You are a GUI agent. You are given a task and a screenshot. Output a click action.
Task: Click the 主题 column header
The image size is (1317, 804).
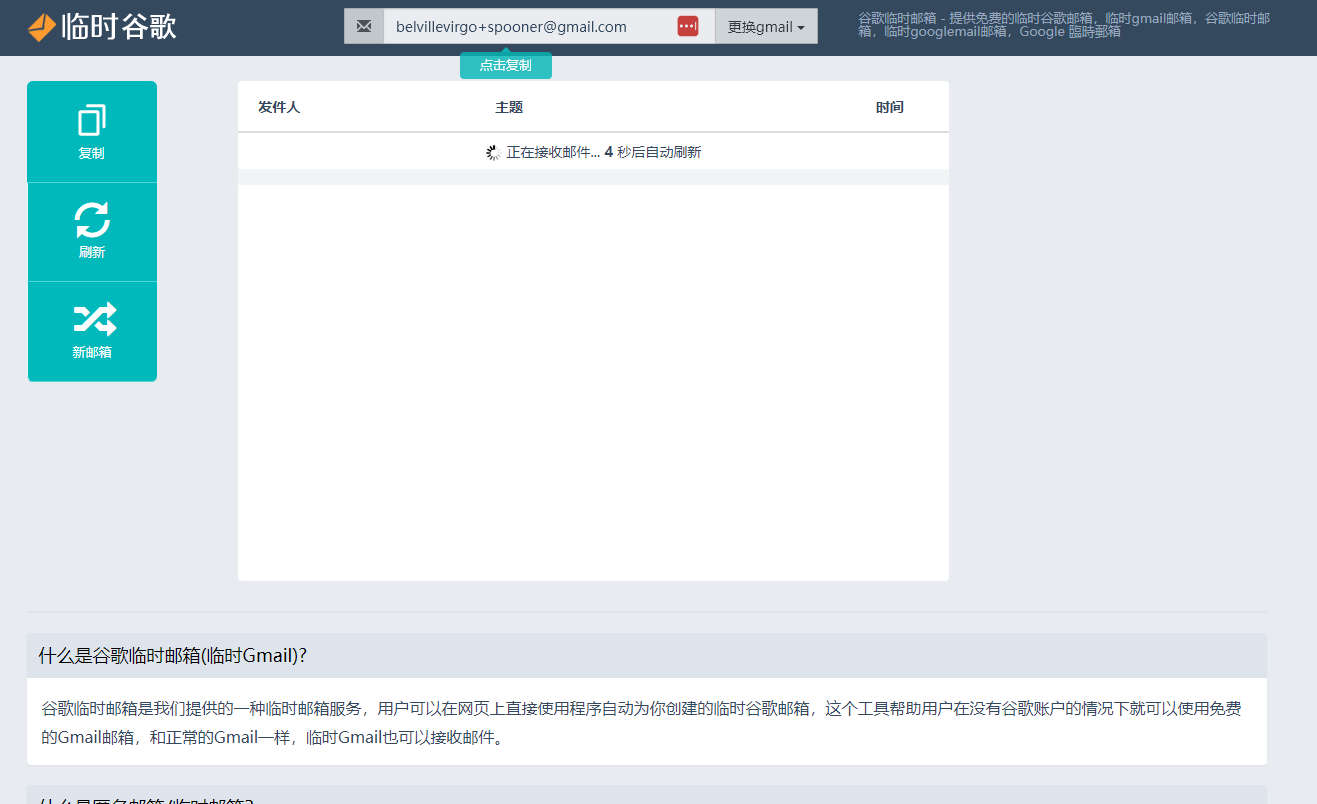pos(509,107)
